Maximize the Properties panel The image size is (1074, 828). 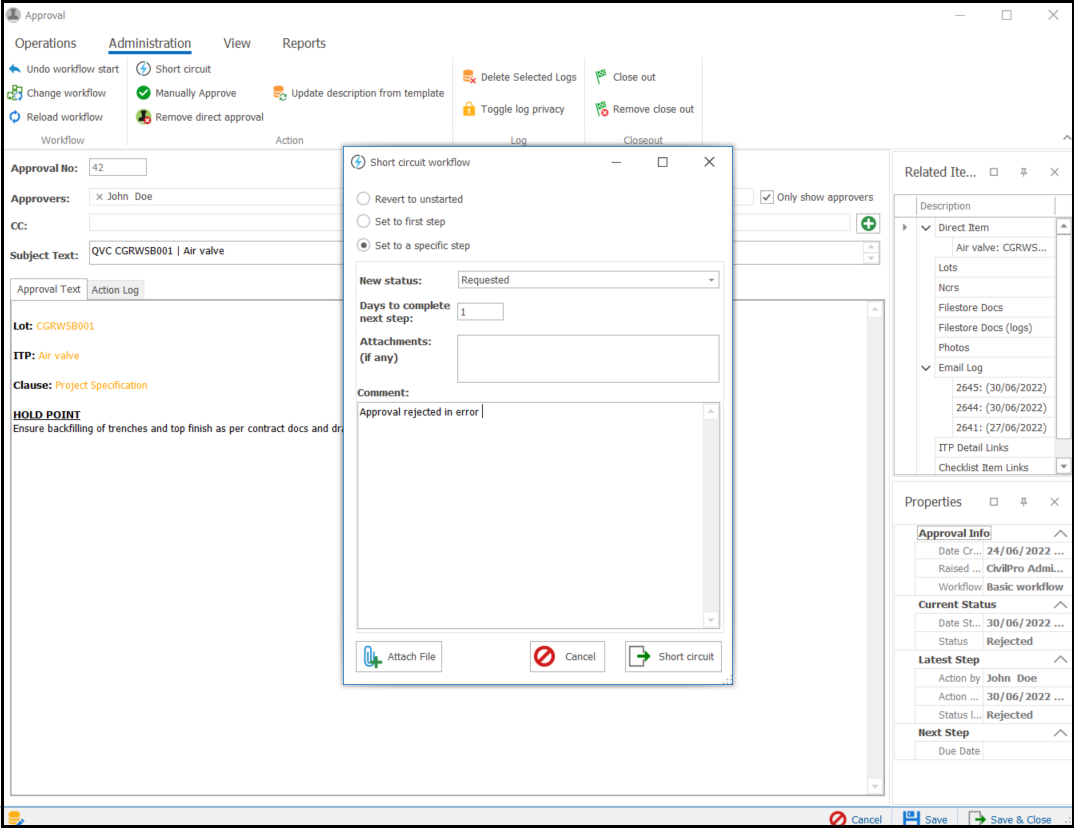tap(994, 502)
